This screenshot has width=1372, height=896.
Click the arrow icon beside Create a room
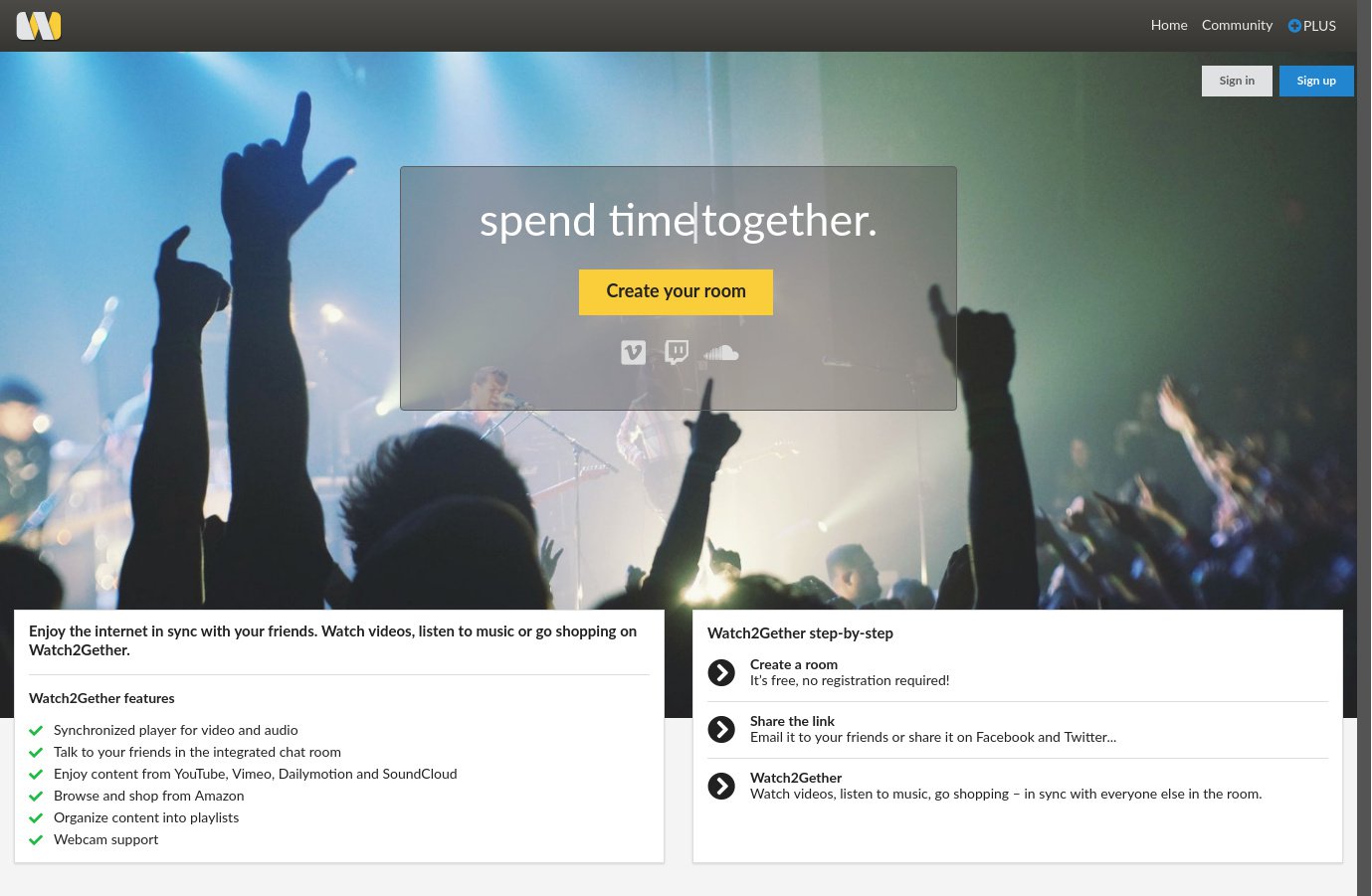[x=721, y=672]
